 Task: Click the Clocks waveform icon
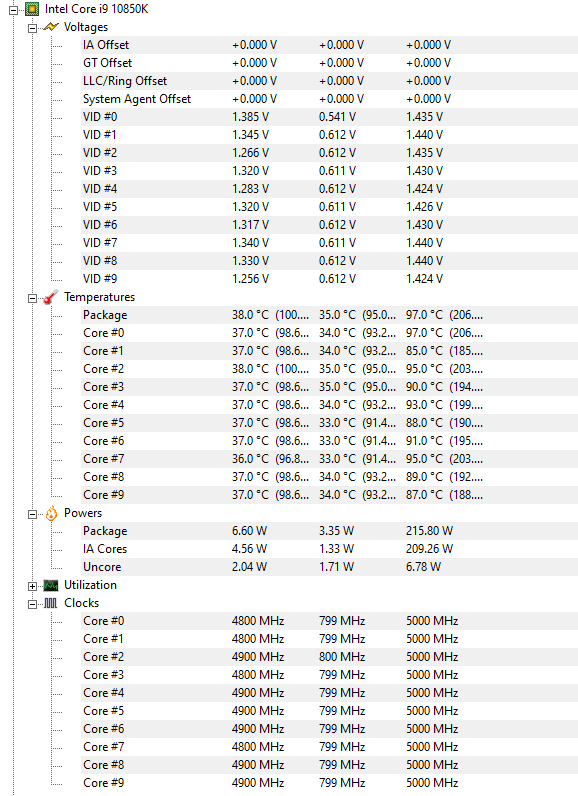(x=51, y=603)
